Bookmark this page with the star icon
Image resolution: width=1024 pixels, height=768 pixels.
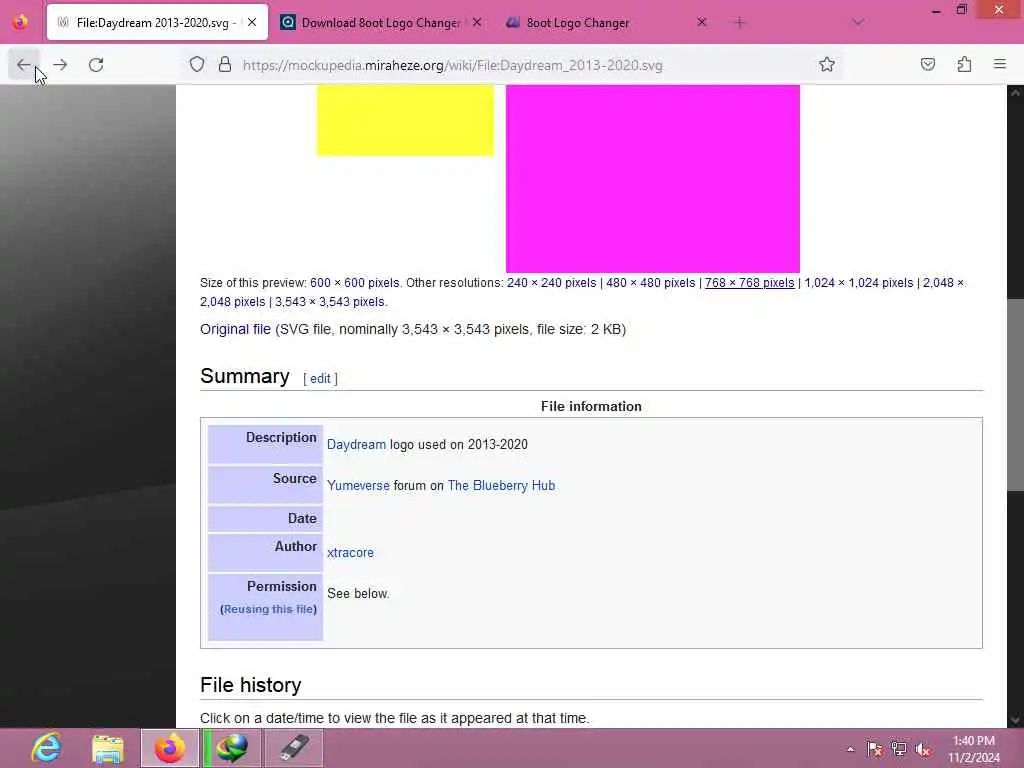coord(827,64)
